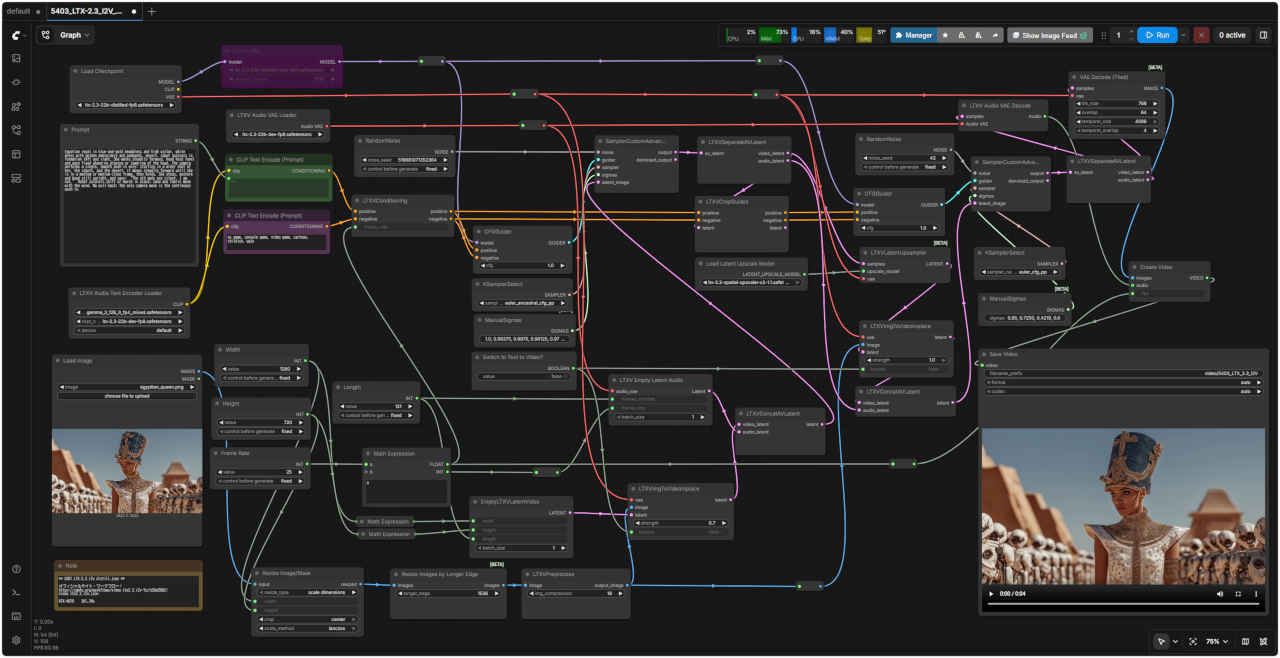
Task: Collapse the Note node dot
Action: point(59,565)
